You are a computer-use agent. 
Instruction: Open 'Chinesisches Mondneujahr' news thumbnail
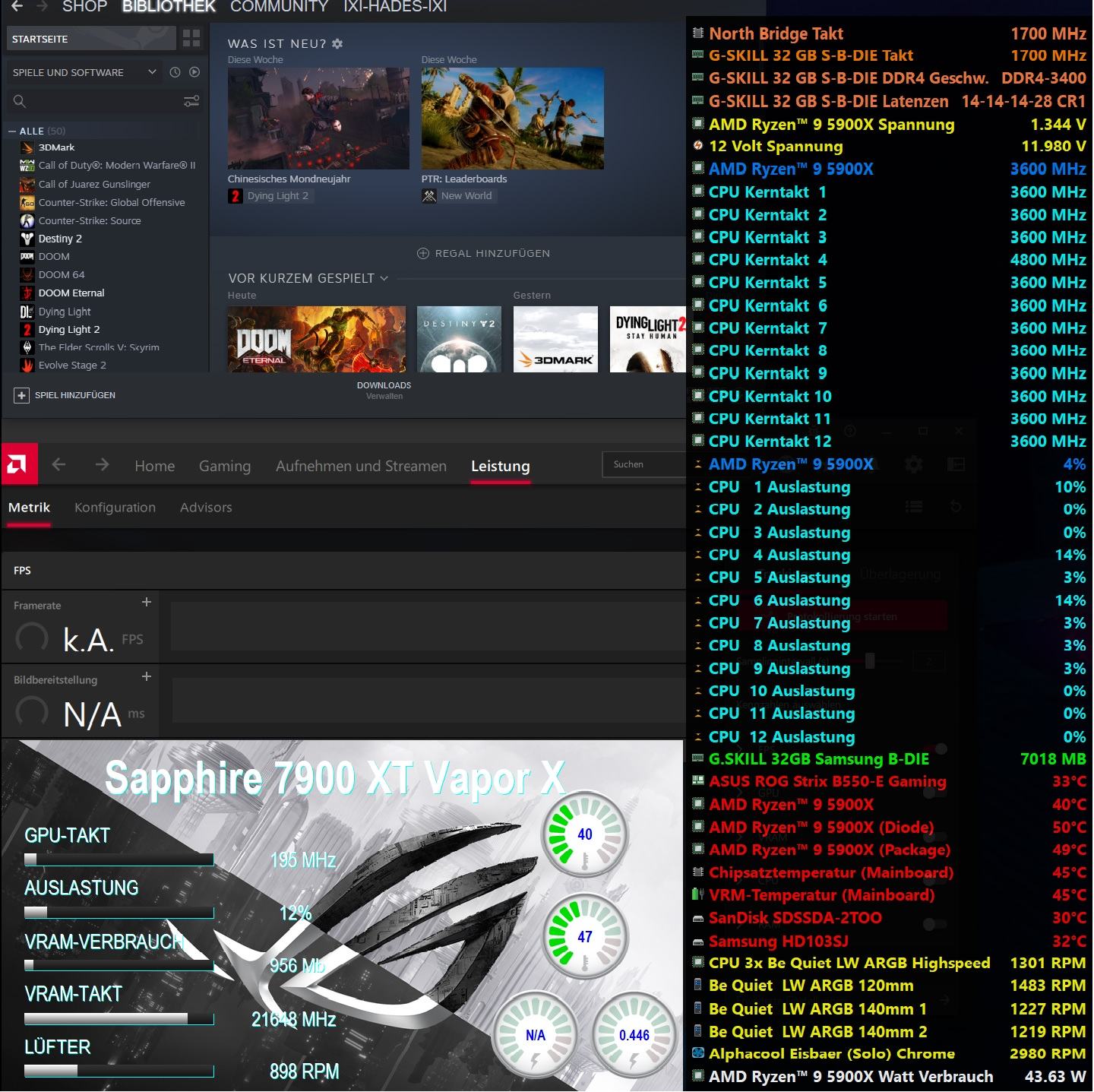[318, 119]
